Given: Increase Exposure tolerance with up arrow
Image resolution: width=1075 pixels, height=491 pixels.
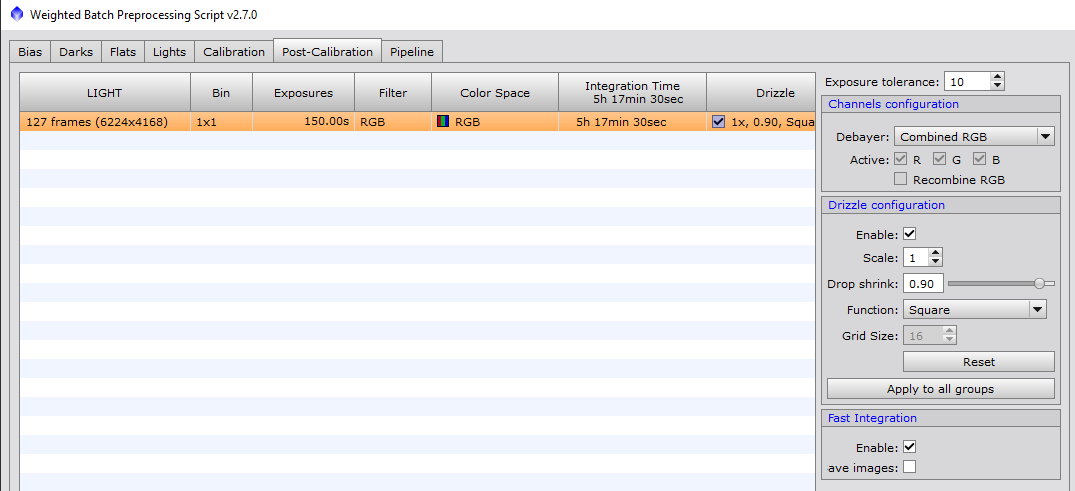Looking at the screenshot, I should tap(997, 77).
